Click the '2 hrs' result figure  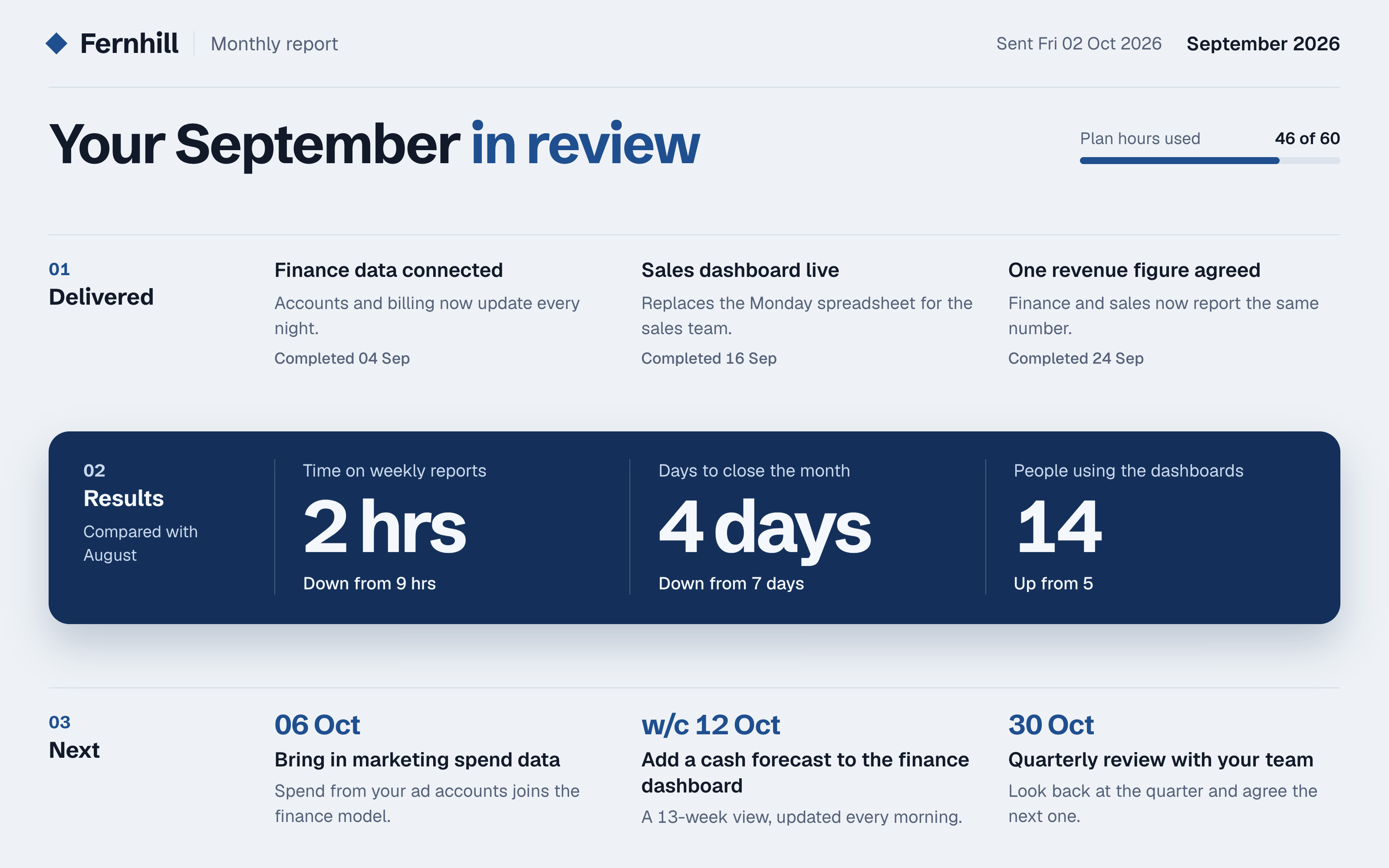click(385, 526)
